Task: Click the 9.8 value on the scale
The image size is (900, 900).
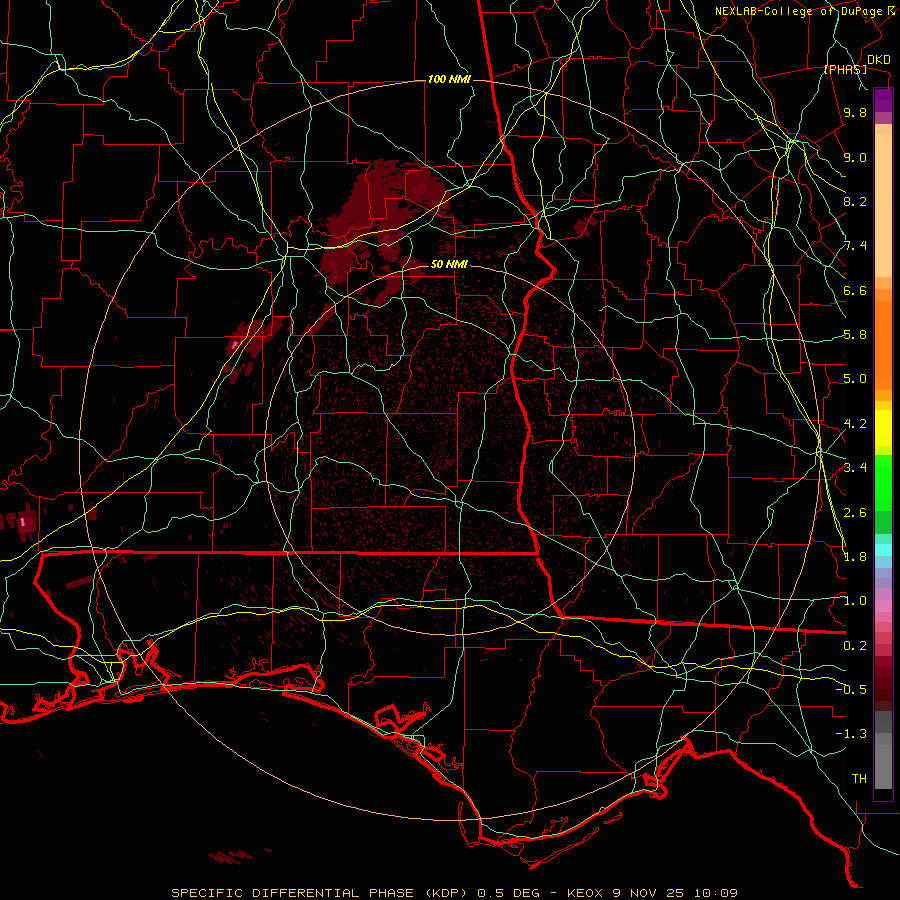Action: [855, 112]
